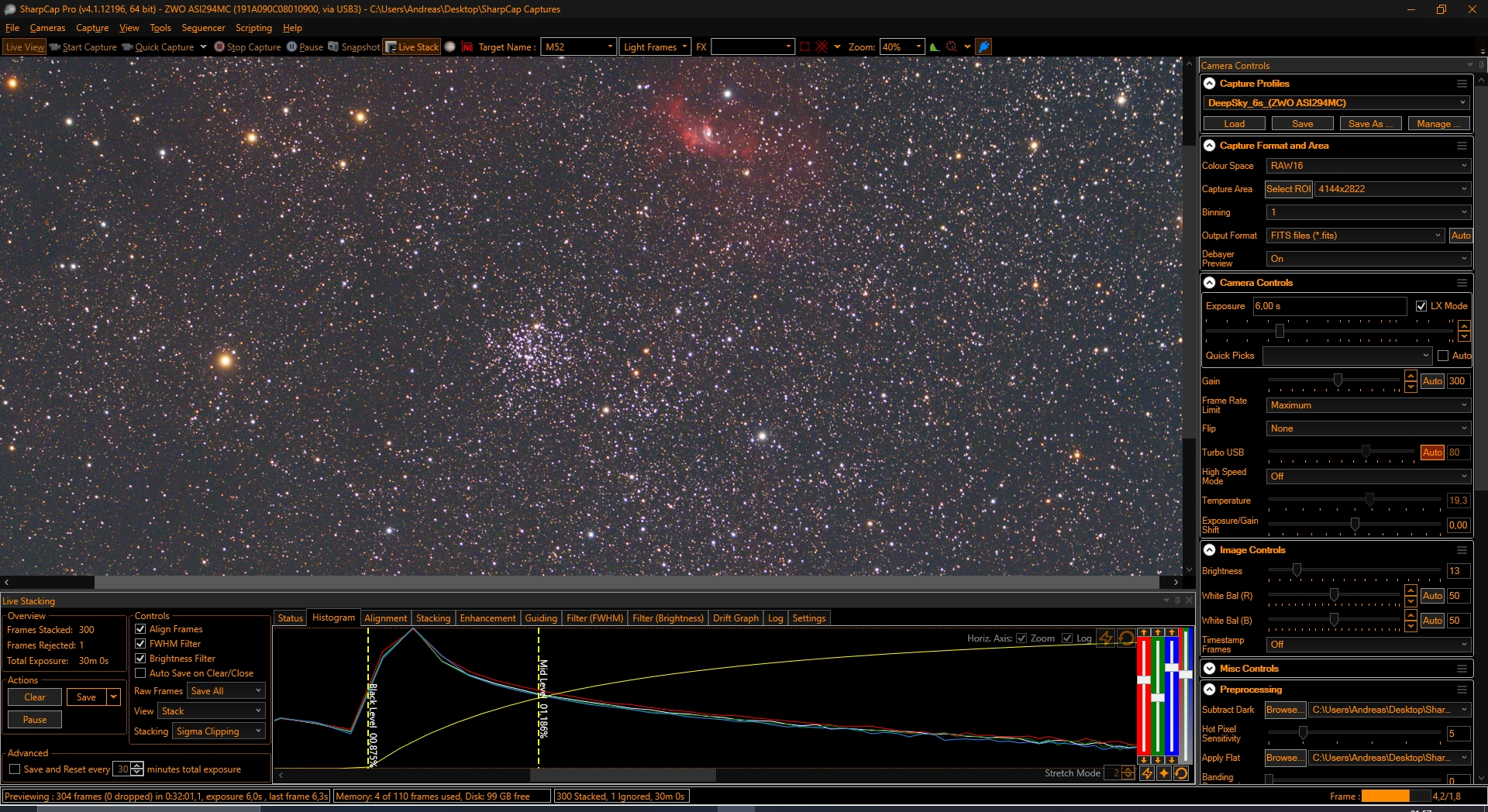Click the sphere icon beside Live Stack
Screen dimensions: 1488x812
(x=449, y=47)
